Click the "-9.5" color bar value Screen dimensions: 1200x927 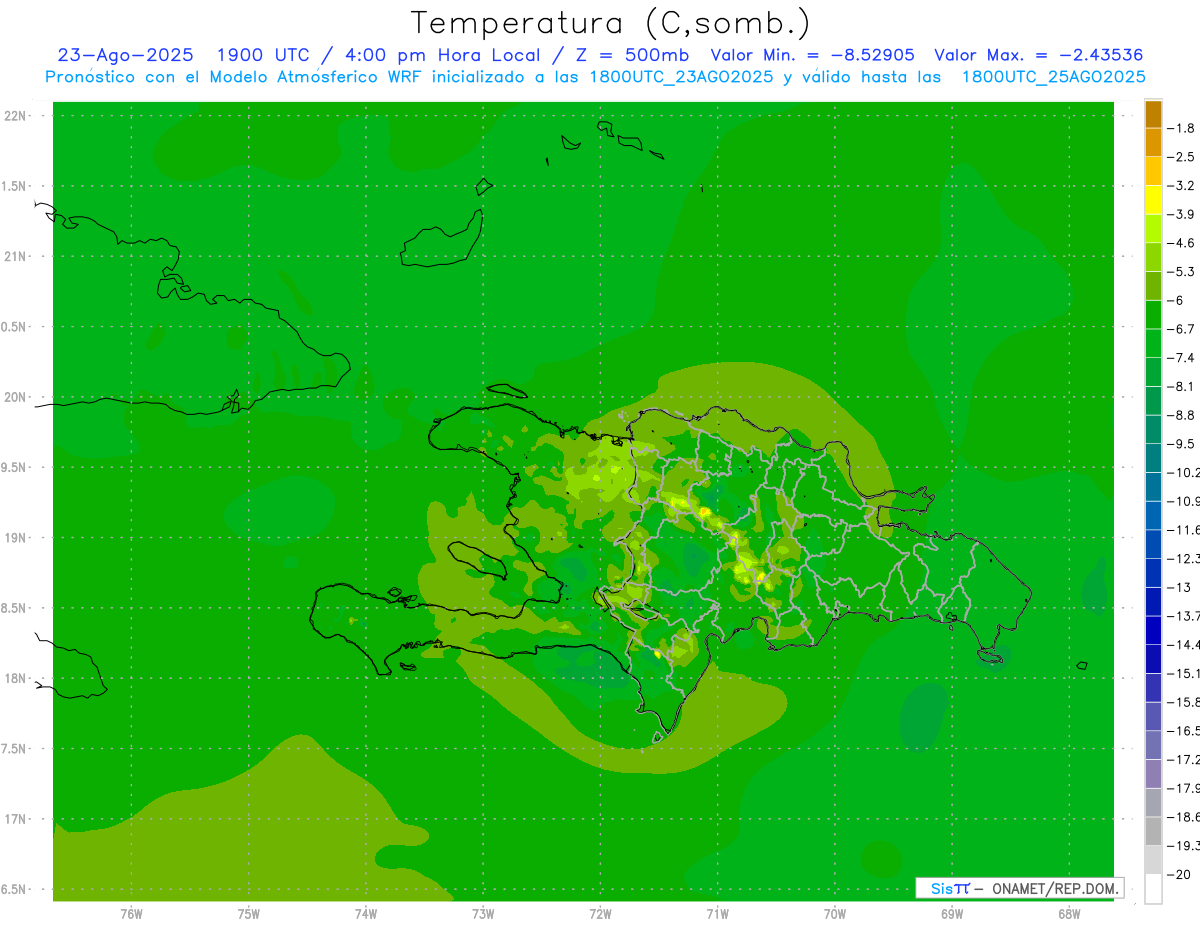click(1181, 443)
